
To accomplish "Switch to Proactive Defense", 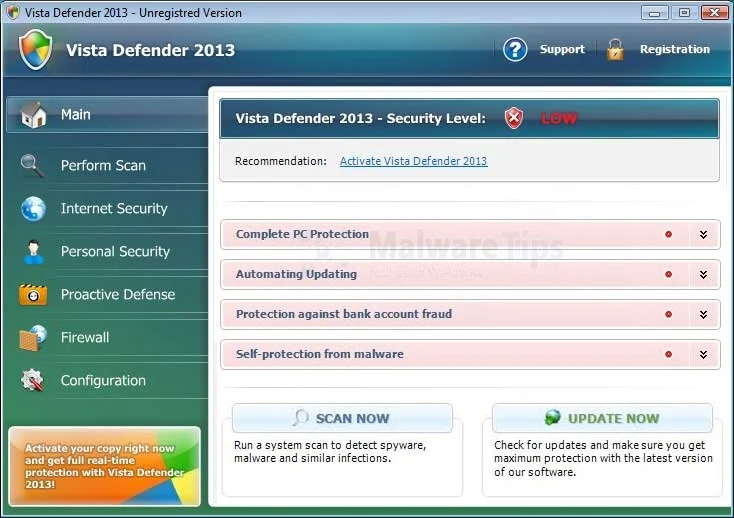I will (x=107, y=295).
